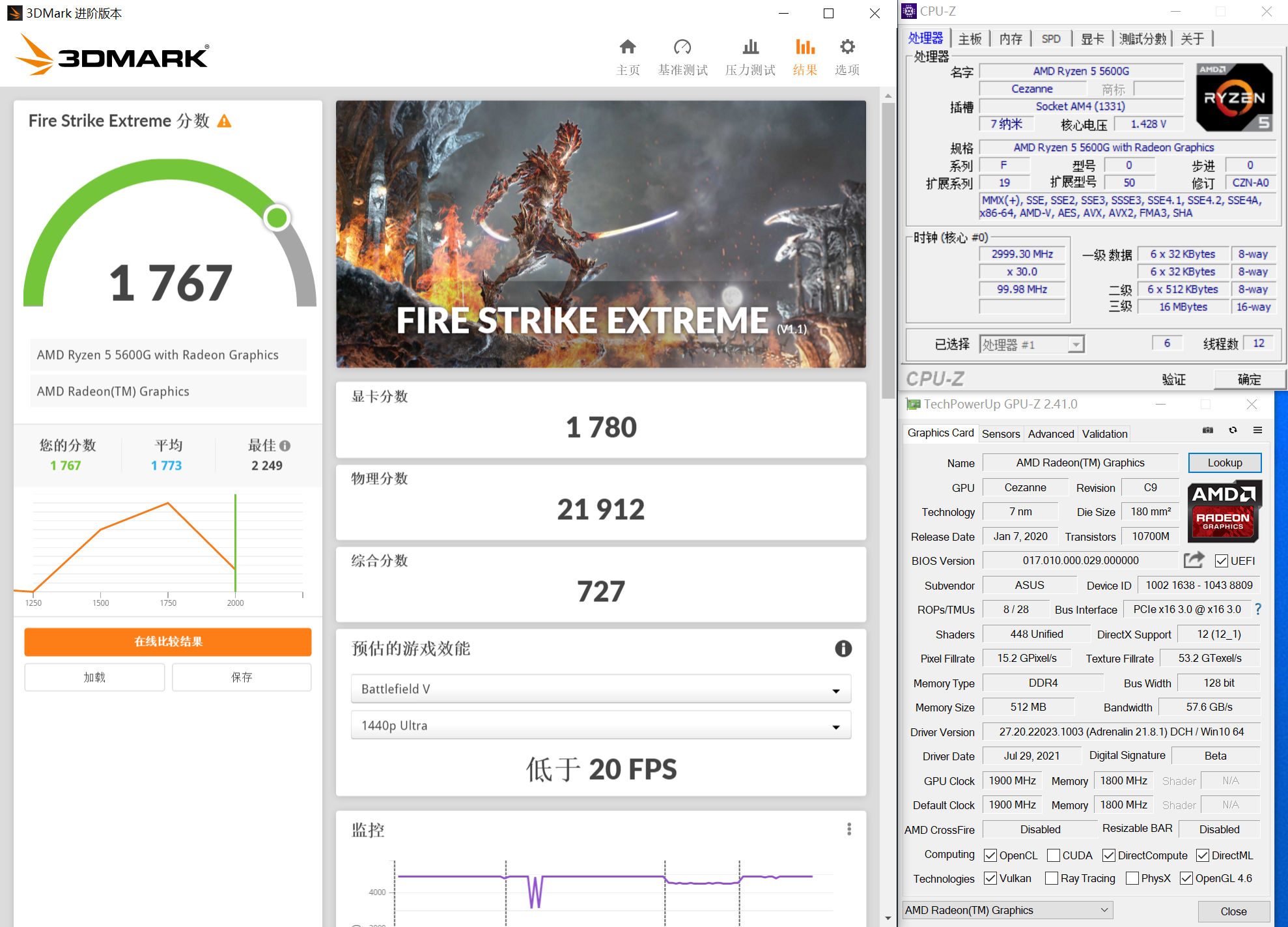Click the orange 在线比较结果 button
Image resolution: width=1288 pixels, height=927 pixels.
168,642
